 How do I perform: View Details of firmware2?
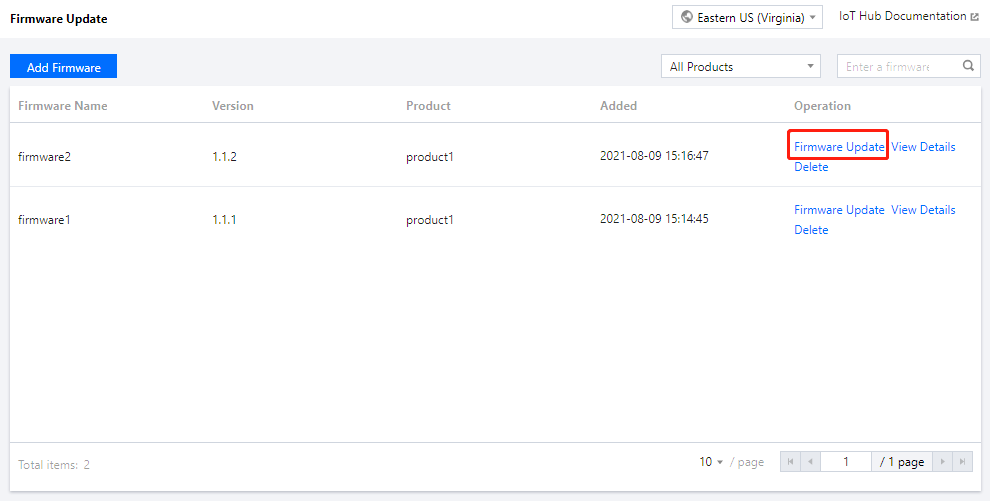[923, 147]
